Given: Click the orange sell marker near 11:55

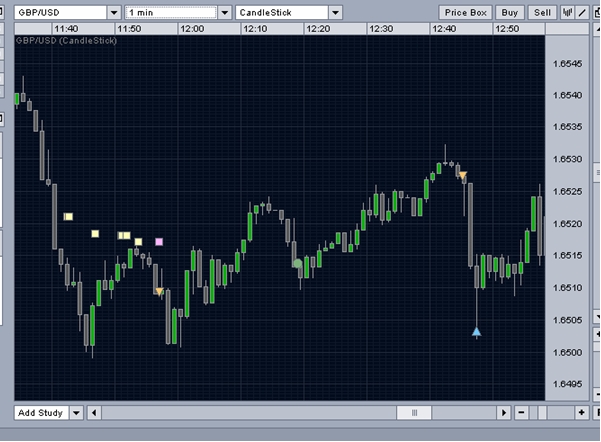Looking at the screenshot, I should [x=159, y=292].
